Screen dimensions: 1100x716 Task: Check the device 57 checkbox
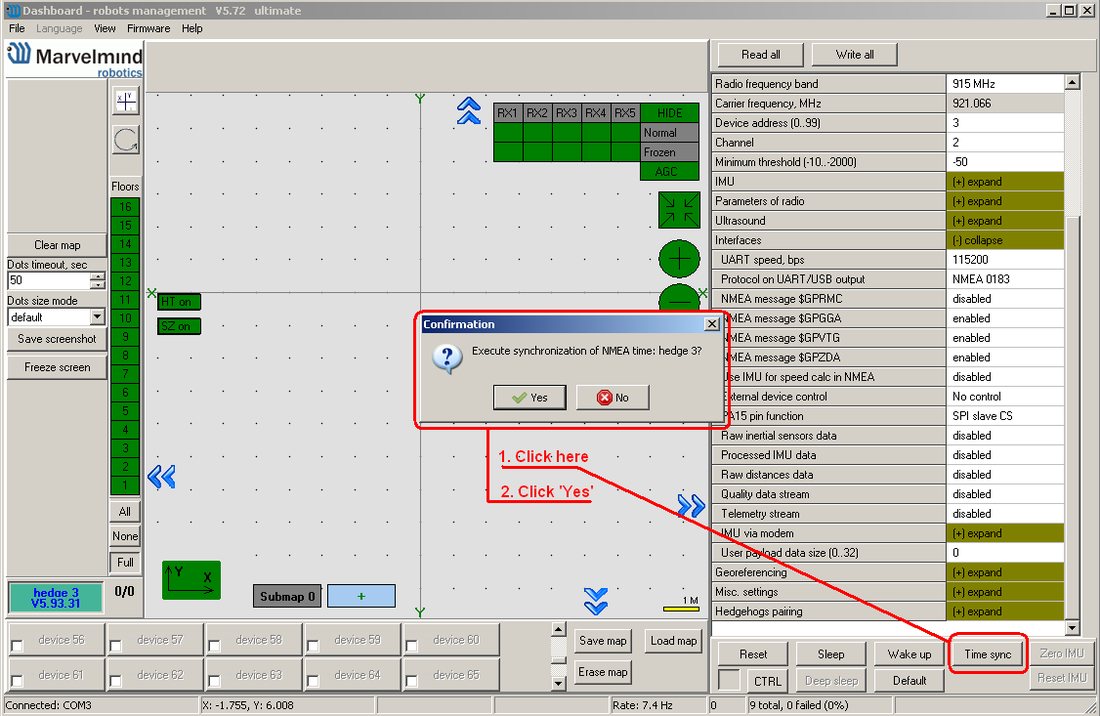(x=116, y=645)
